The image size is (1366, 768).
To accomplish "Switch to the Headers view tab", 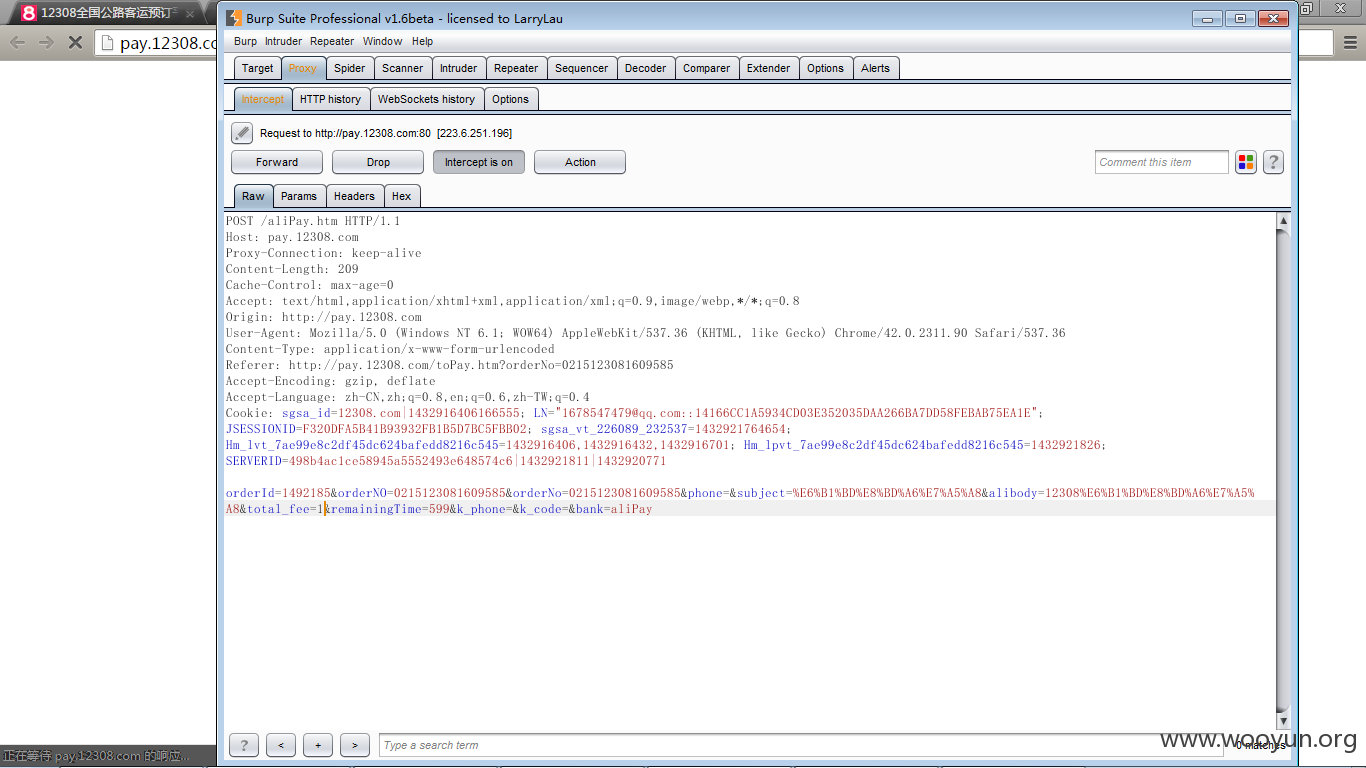I will tap(354, 196).
